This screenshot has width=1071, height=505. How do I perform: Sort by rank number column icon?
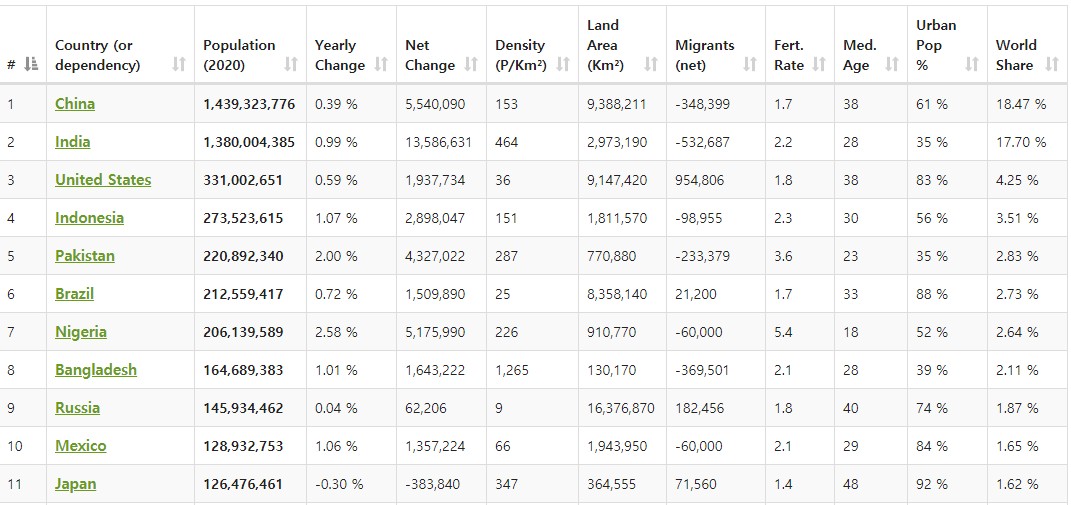pos(31,65)
